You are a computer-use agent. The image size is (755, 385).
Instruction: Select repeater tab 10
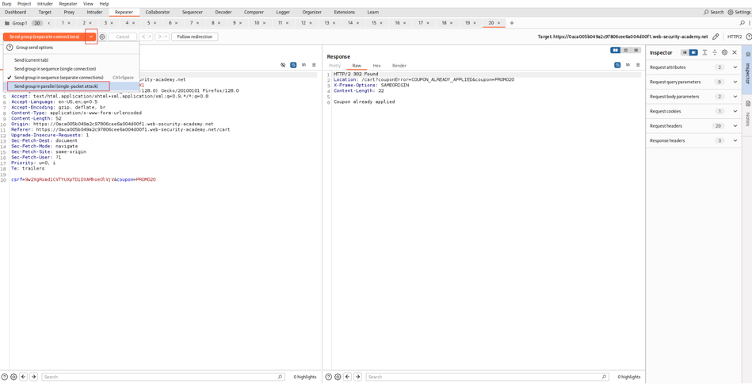[x=257, y=23]
